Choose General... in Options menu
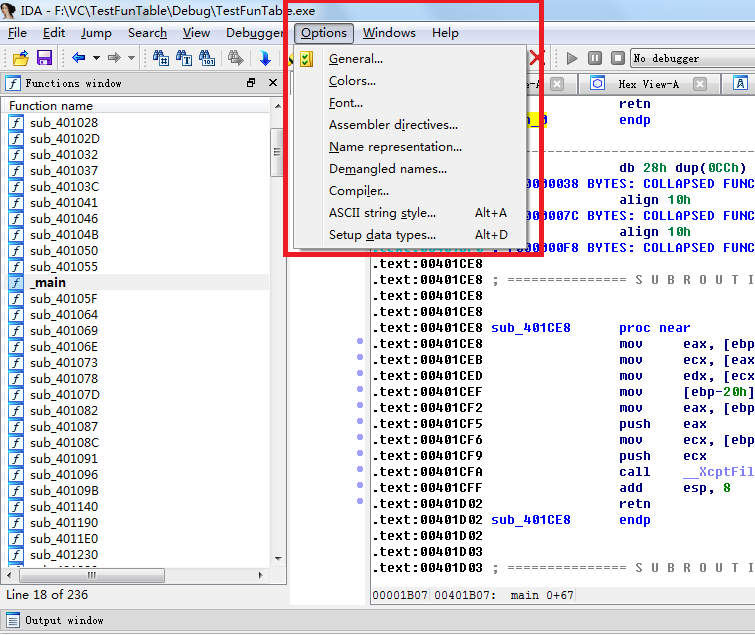 (410, 59)
